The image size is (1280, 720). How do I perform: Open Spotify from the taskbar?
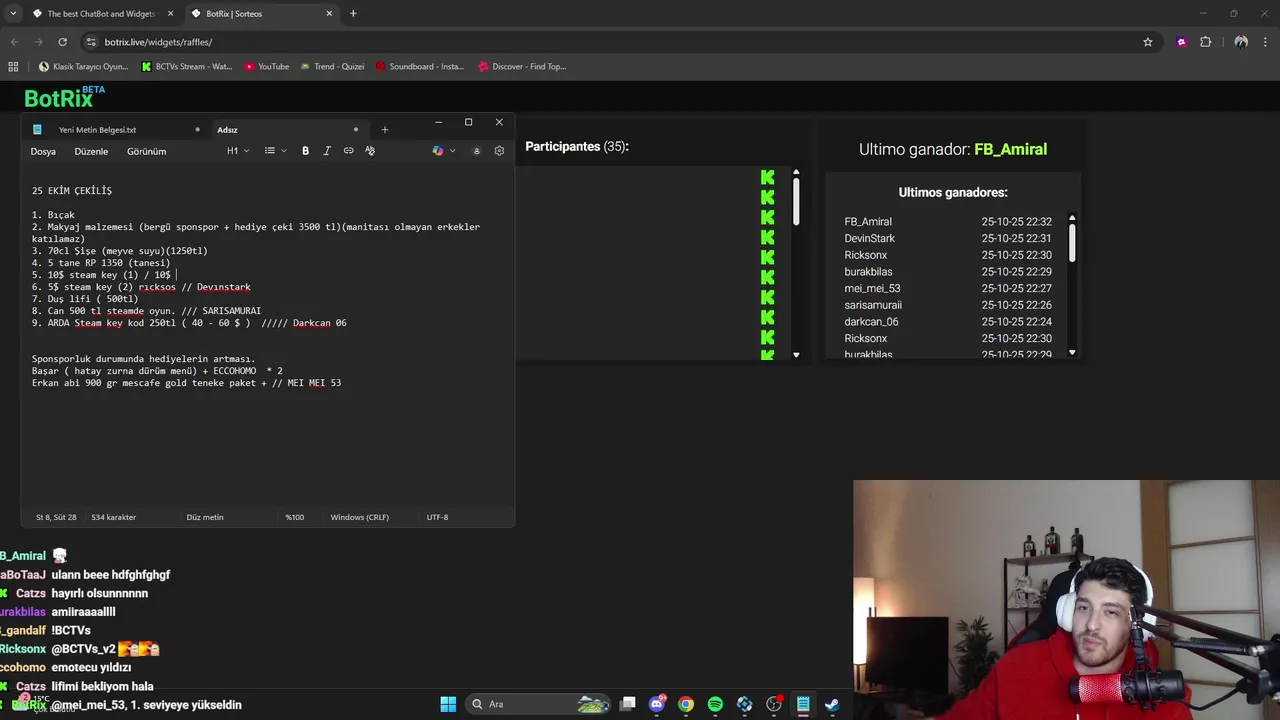pos(715,704)
